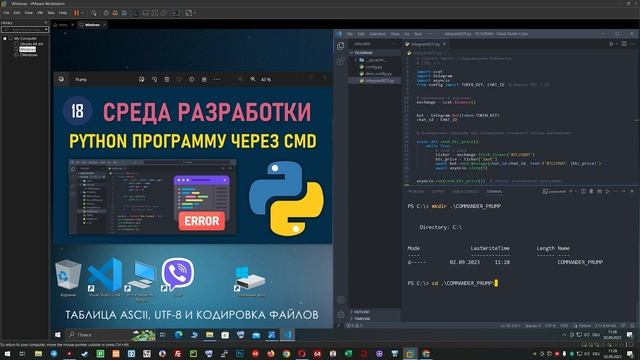Close the telegramBOT.py editor tab
The width and height of the screenshot is (640, 360).
click(x=444, y=44)
